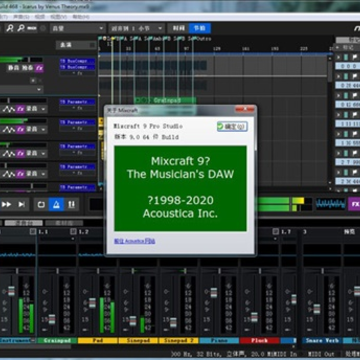Play from the fifth marker using its arrow
Viewport: 360px width, 360px height.
[x=338, y=134]
